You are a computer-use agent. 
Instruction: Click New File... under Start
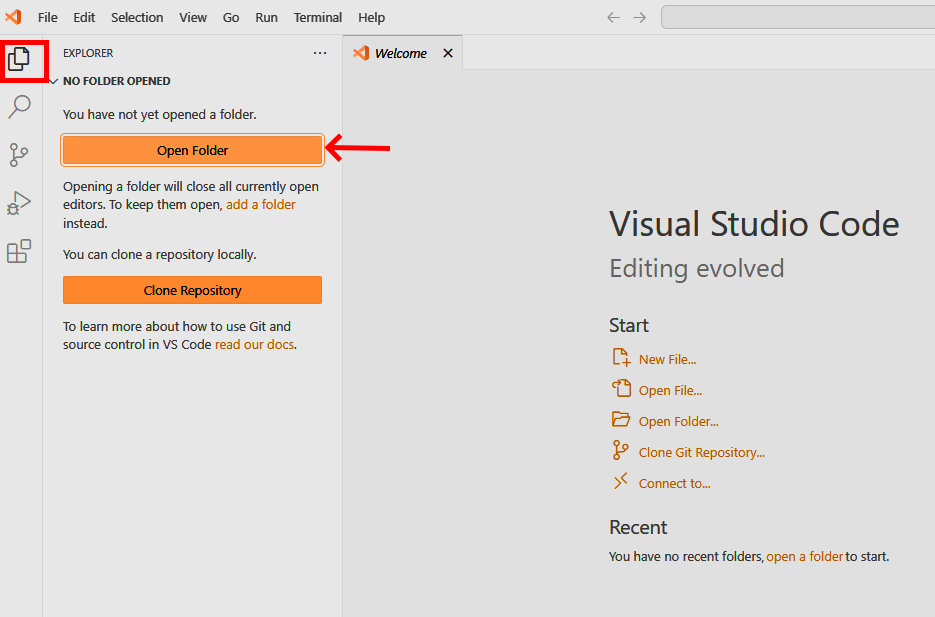pos(667,359)
